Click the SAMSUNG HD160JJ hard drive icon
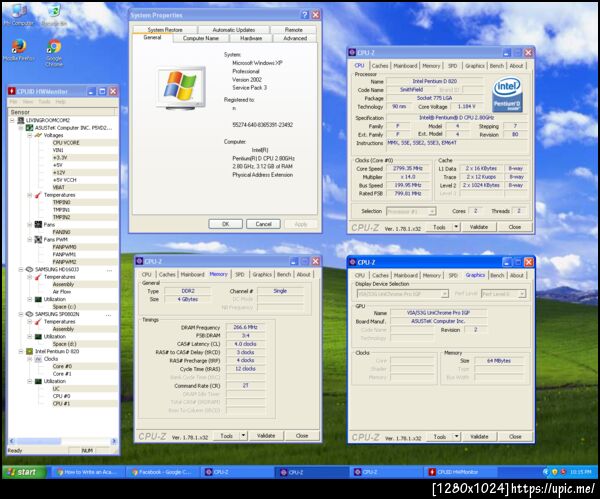Image resolution: width=600 pixels, height=499 pixels. (29, 269)
